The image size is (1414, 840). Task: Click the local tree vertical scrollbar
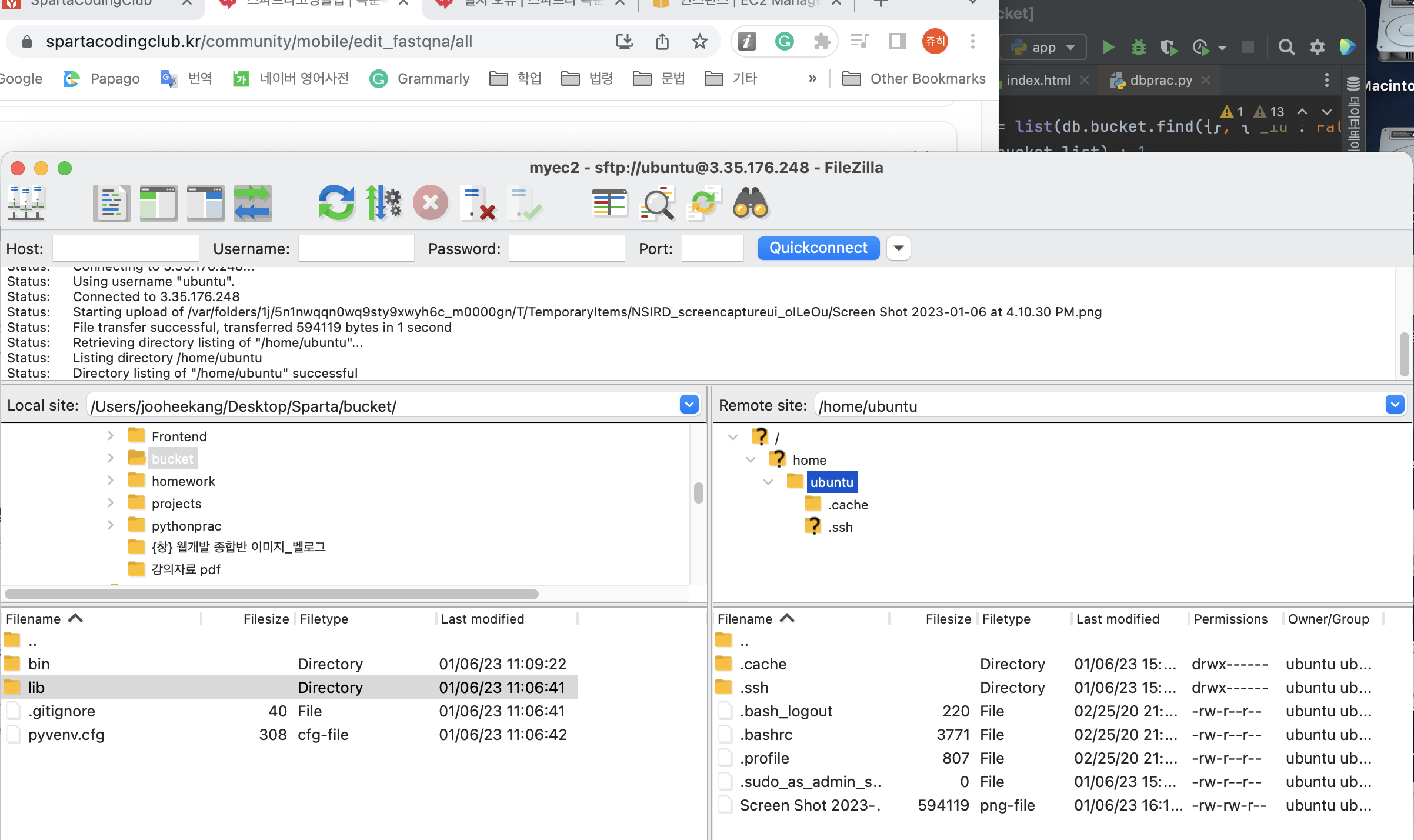pos(698,493)
